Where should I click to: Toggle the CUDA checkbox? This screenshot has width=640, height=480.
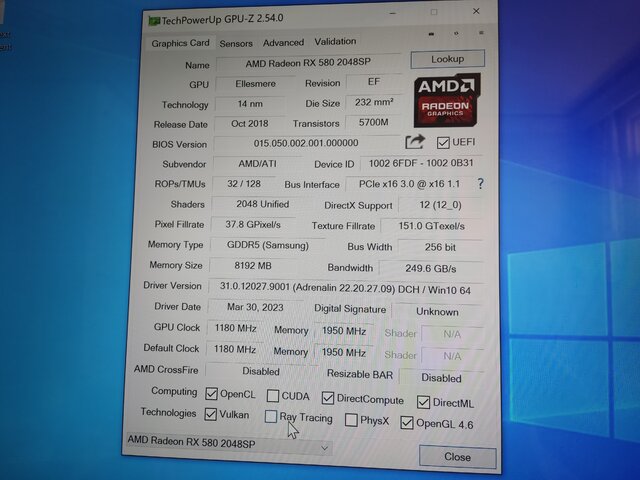pos(273,396)
